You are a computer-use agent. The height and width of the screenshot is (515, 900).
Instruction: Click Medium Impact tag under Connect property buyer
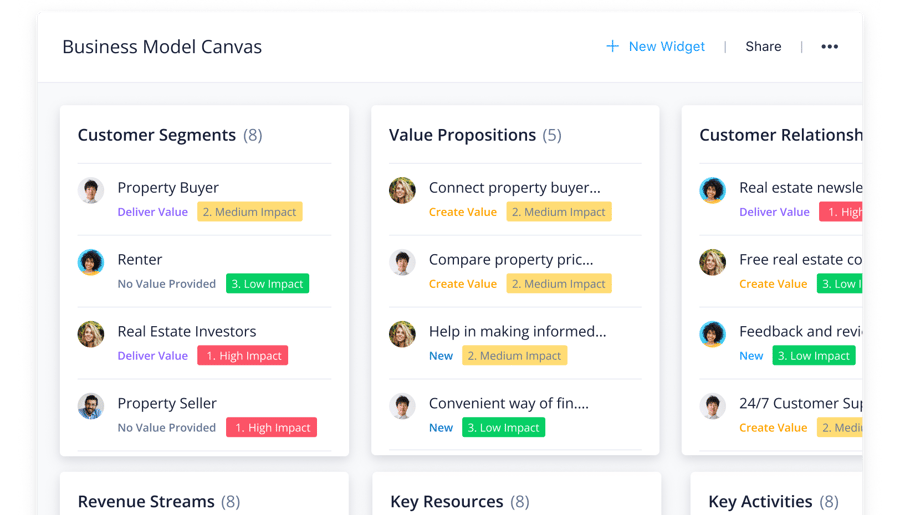tap(558, 212)
